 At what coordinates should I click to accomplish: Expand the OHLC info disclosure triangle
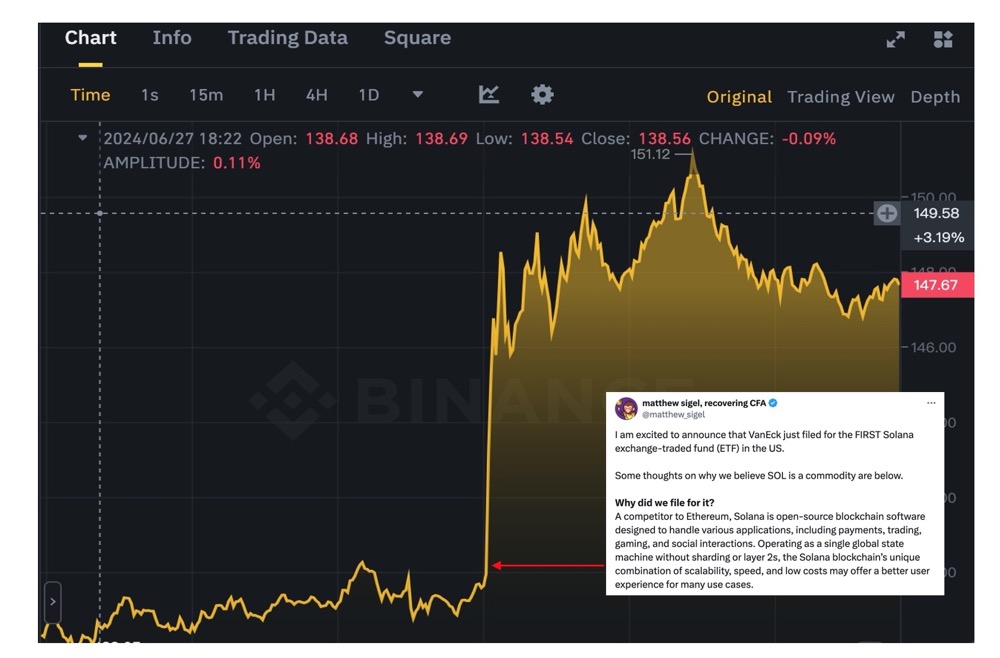[x=83, y=138]
